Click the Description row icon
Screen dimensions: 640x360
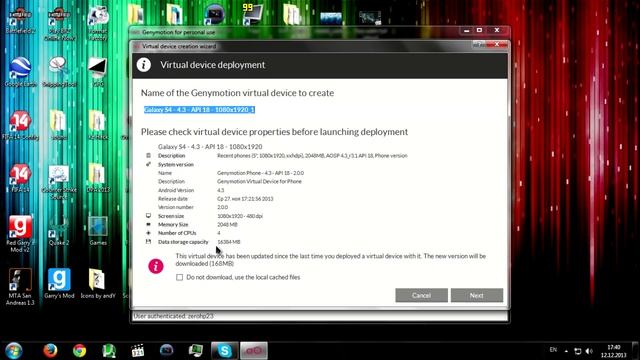pos(148,156)
